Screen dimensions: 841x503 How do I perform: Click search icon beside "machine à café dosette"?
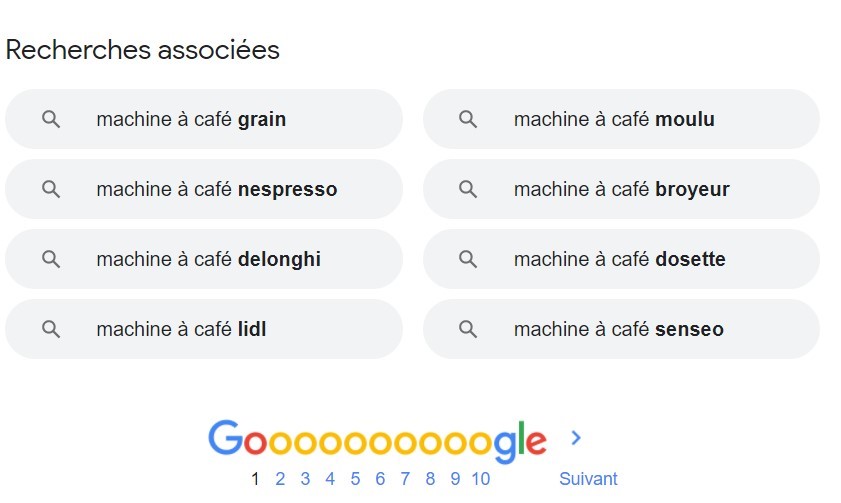click(468, 259)
